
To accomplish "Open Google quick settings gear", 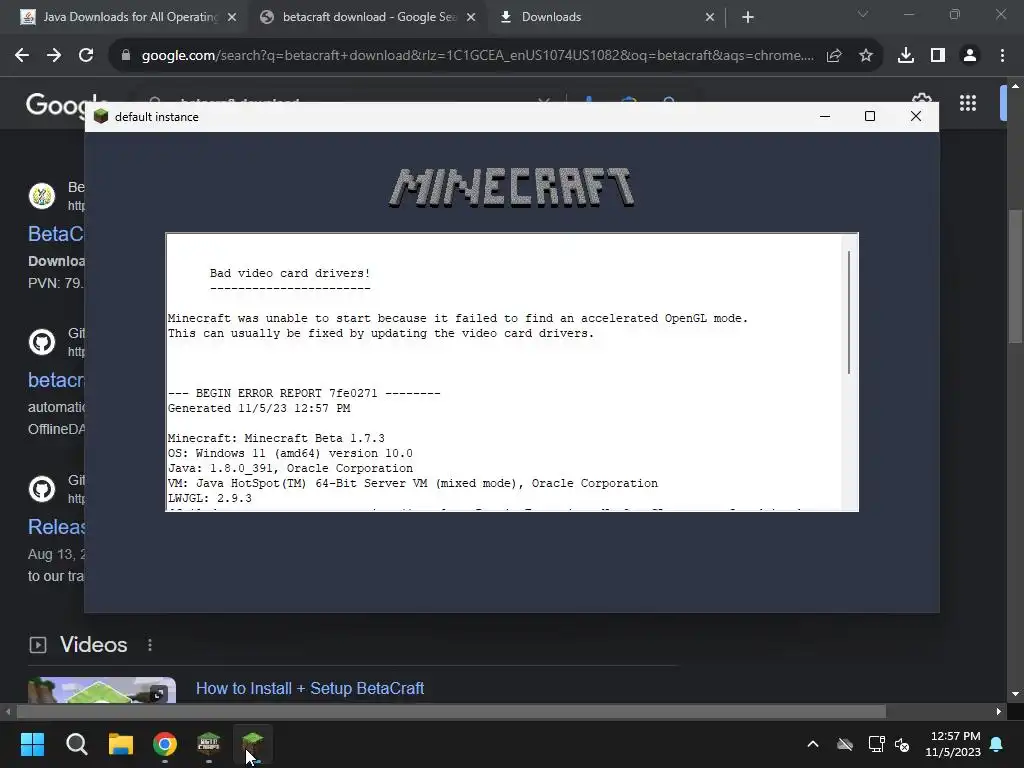I will point(921,98).
